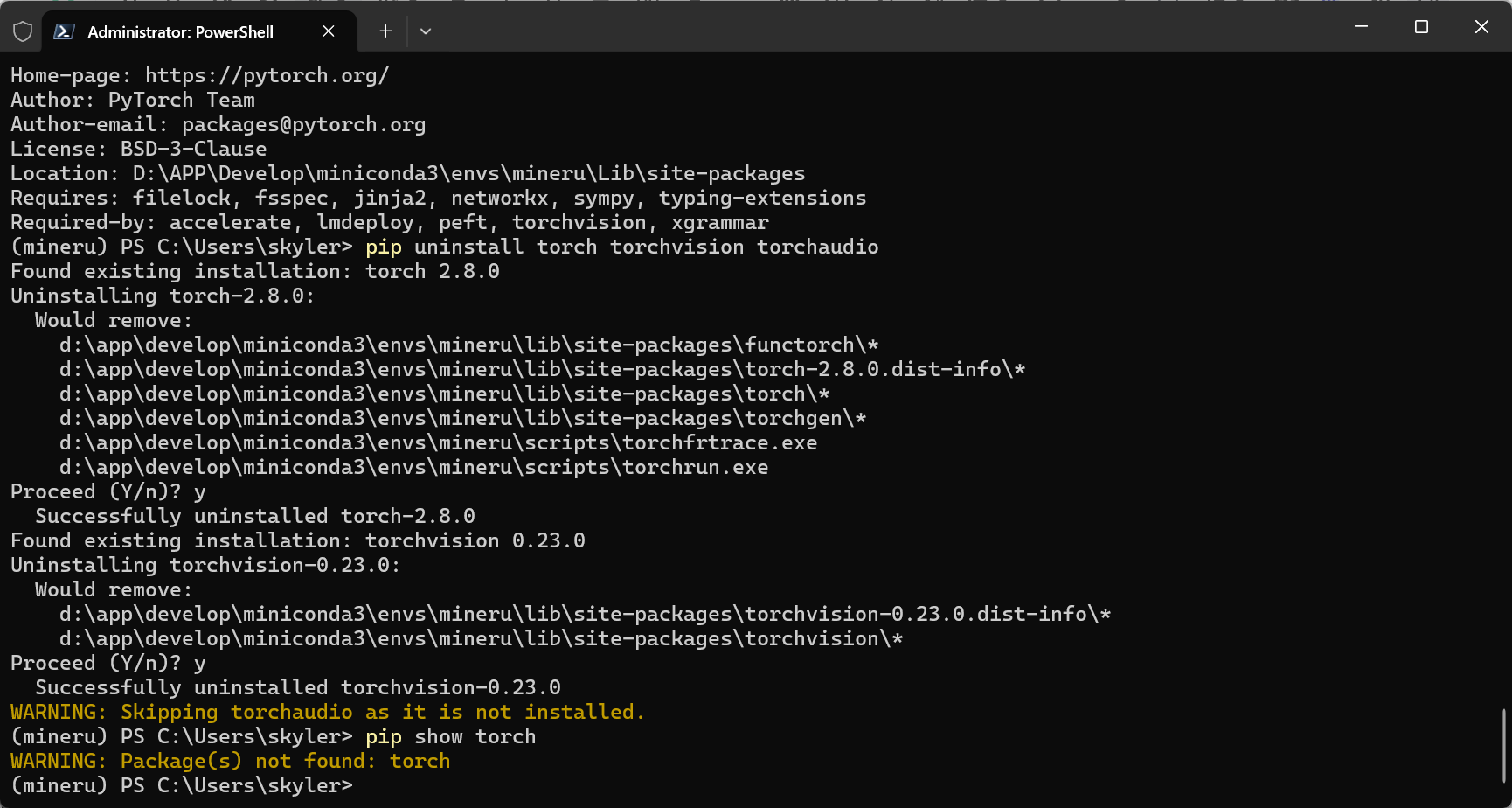
Task: Click the 'pip uninstall torch torchvision torchaudio' command
Action: 621,247
